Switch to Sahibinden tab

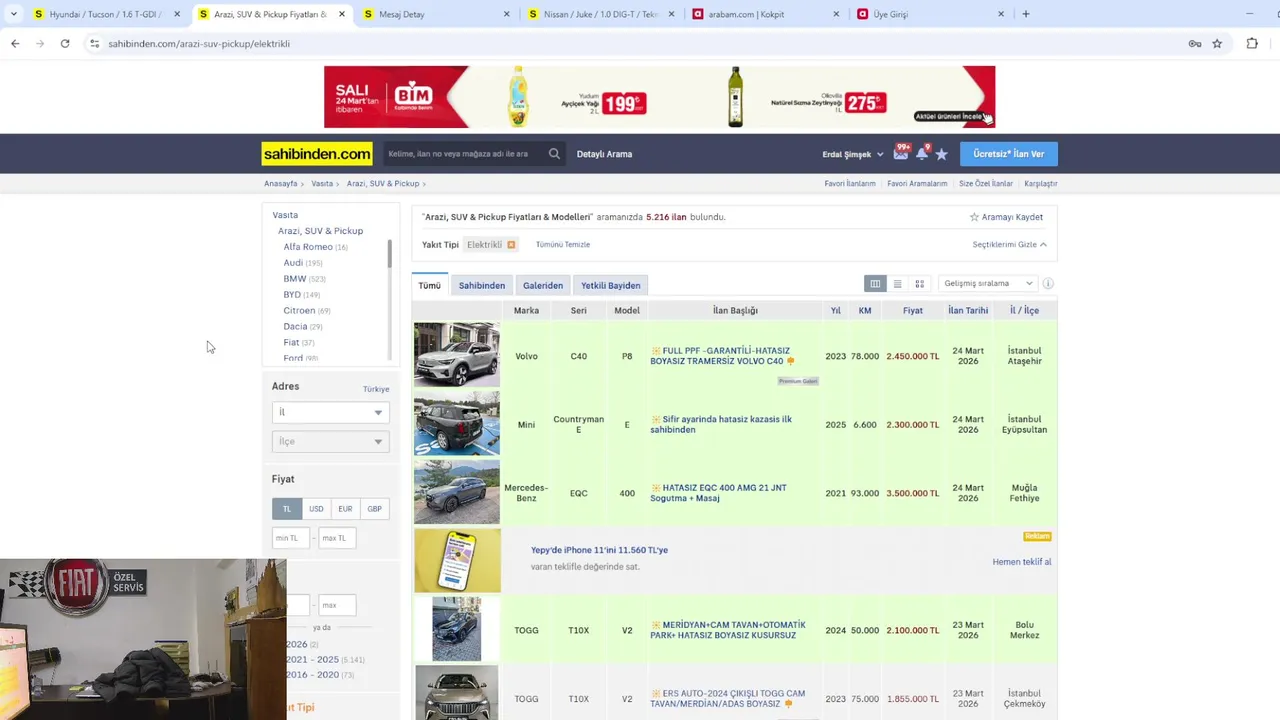coord(482,285)
